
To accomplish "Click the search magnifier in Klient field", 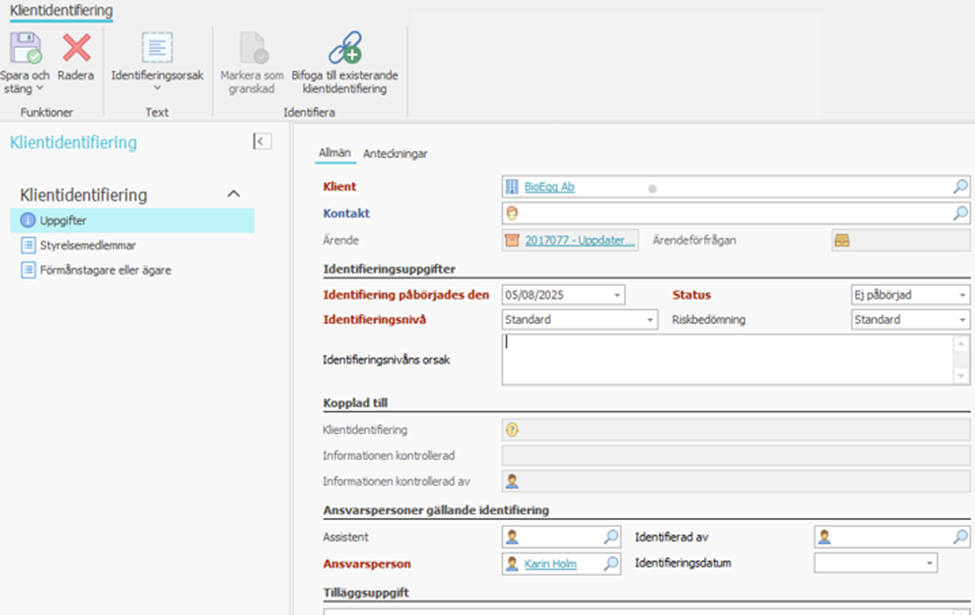I will (x=959, y=187).
